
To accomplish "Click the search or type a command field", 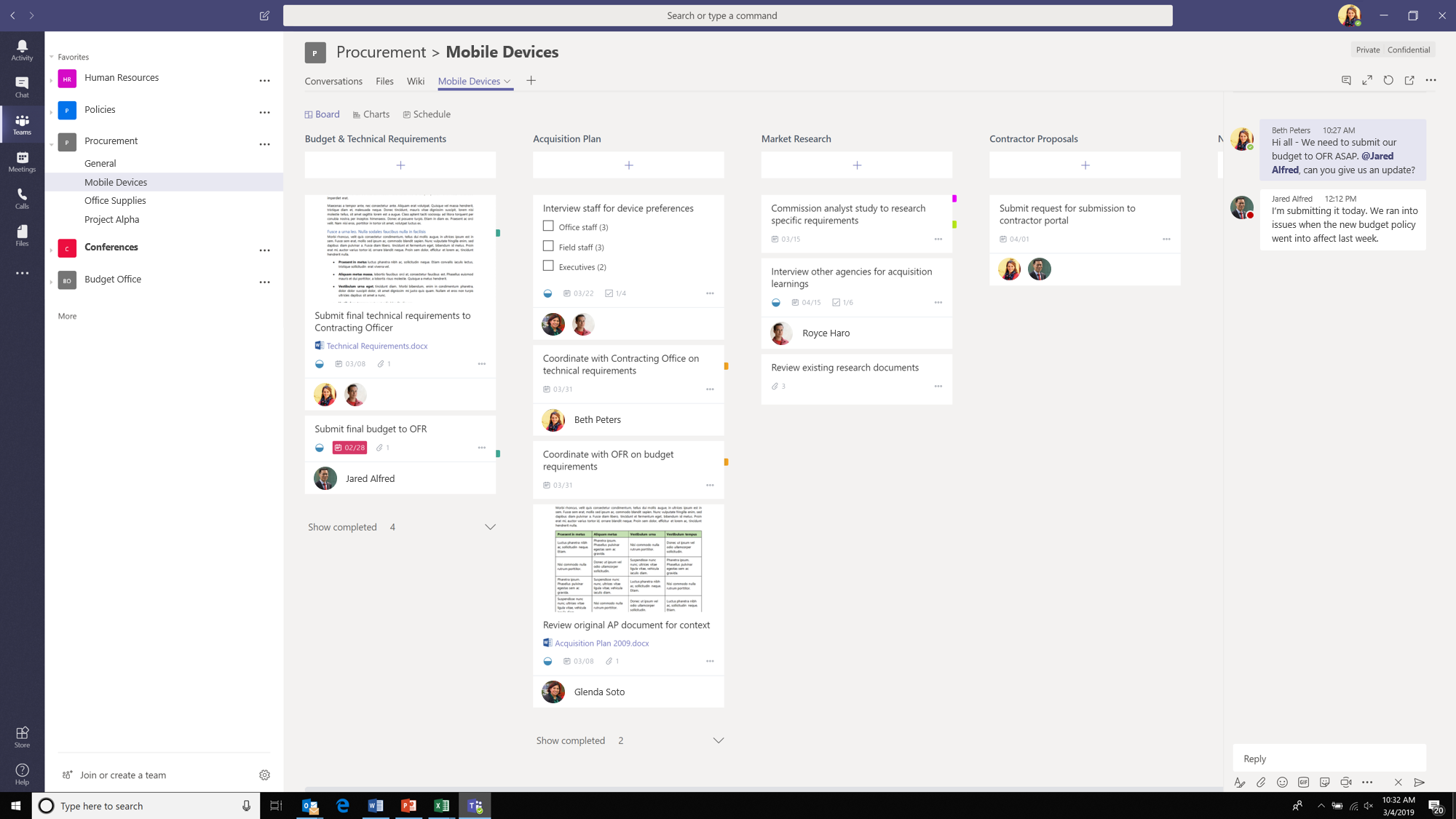I will click(727, 15).
